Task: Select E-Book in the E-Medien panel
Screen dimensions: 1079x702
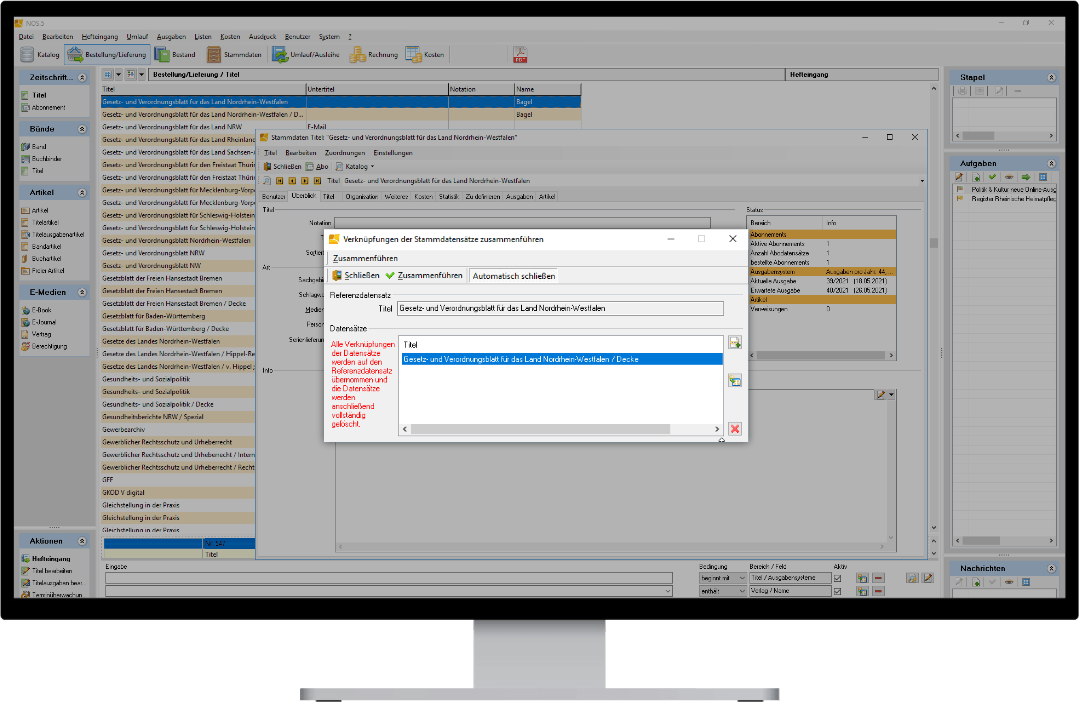Action: [x=37, y=310]
